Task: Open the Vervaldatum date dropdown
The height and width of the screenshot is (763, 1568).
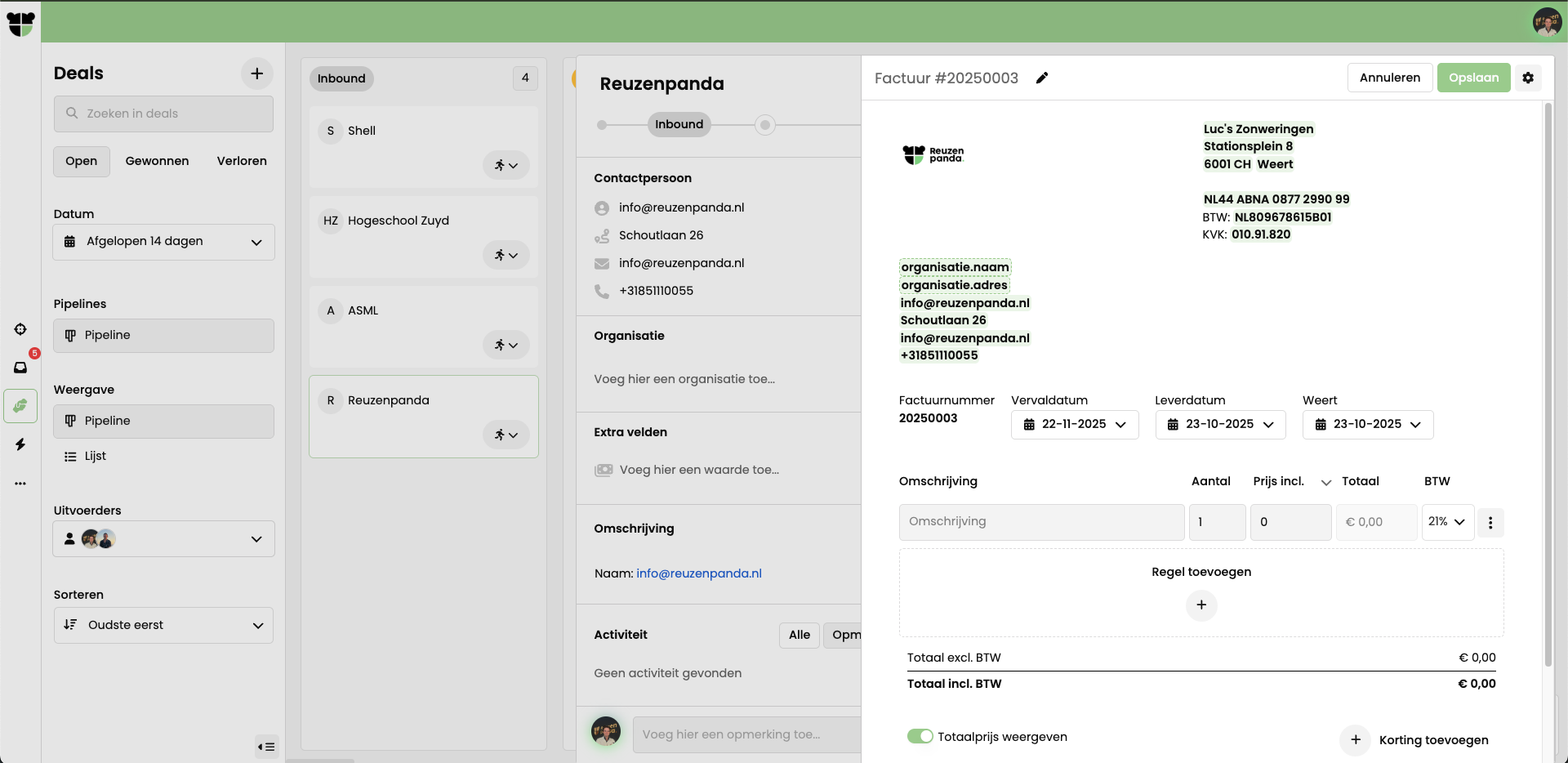Action: tap(1074, 425)
